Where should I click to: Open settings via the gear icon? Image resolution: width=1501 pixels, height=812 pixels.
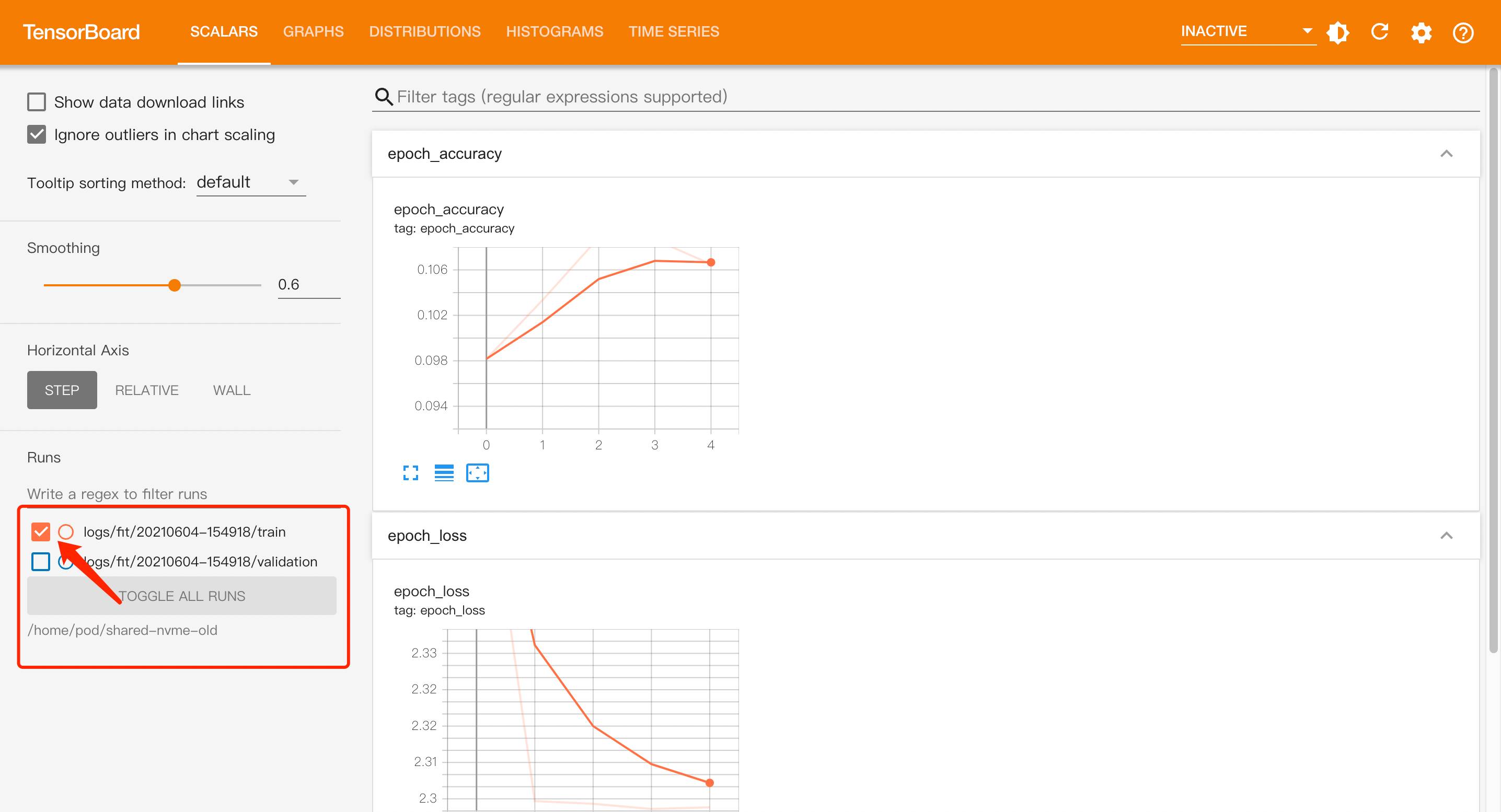1421,32
